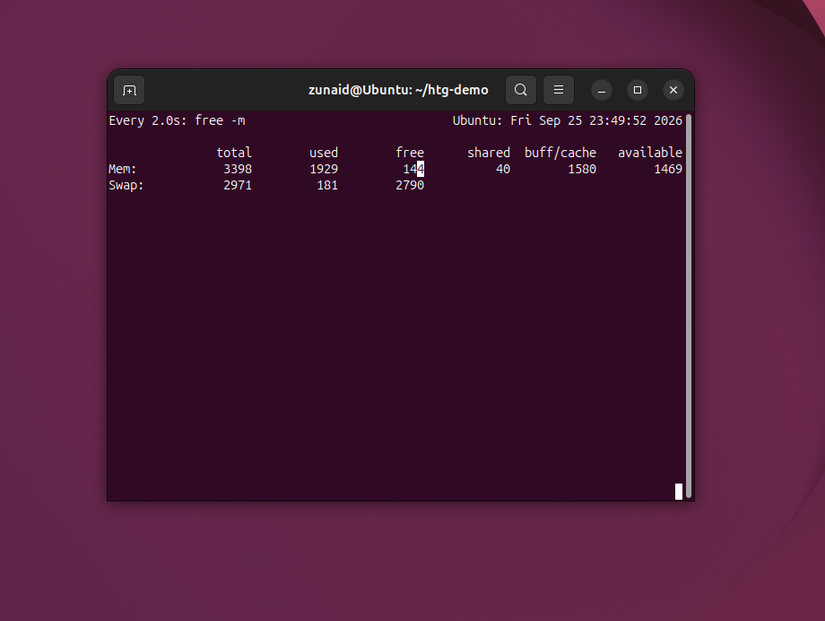Click the terminal vertical scrollbar
825x621 pixels.
click(688, 305)
